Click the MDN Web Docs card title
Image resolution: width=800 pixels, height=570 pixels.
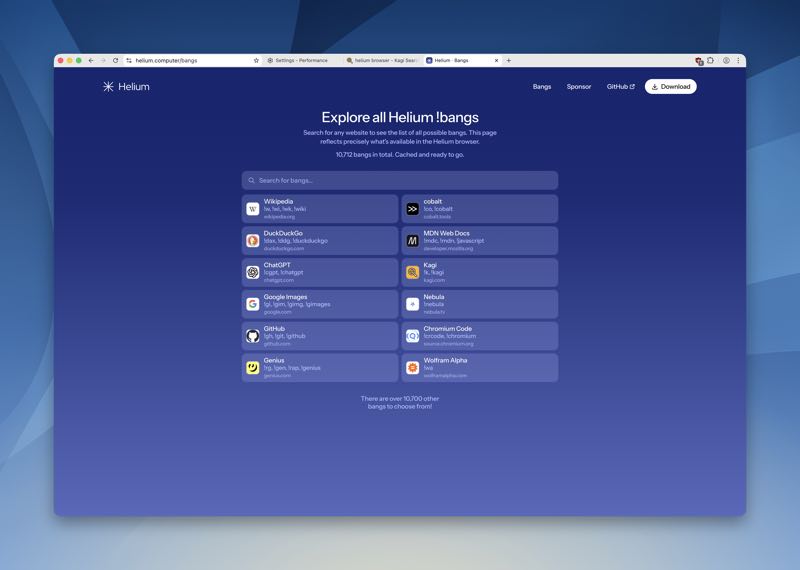[446, 233]
